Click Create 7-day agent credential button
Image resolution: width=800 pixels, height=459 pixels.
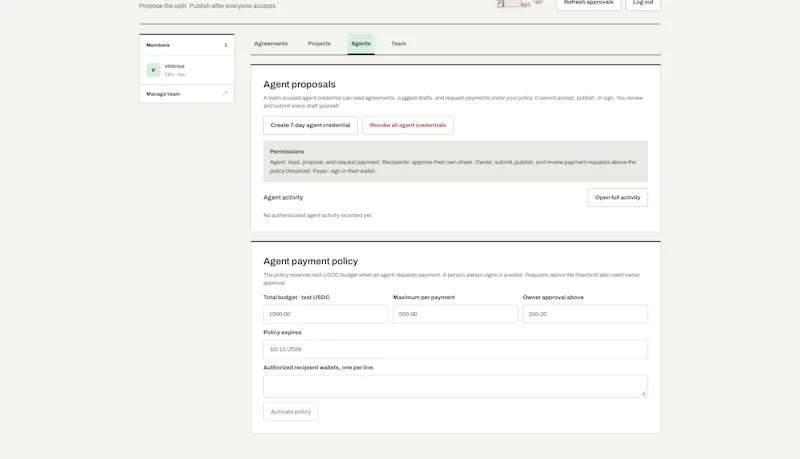click(310, 125)
